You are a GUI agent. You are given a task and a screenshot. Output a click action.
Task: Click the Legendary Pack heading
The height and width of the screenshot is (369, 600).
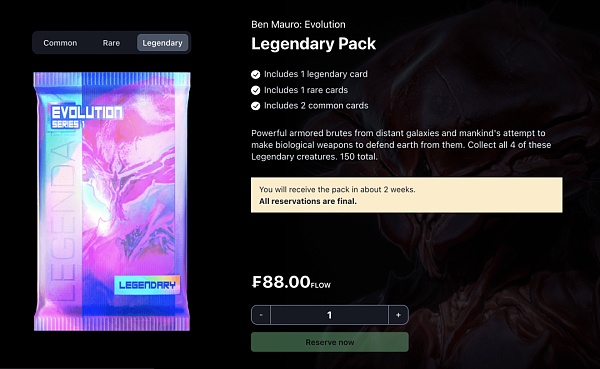313,44
